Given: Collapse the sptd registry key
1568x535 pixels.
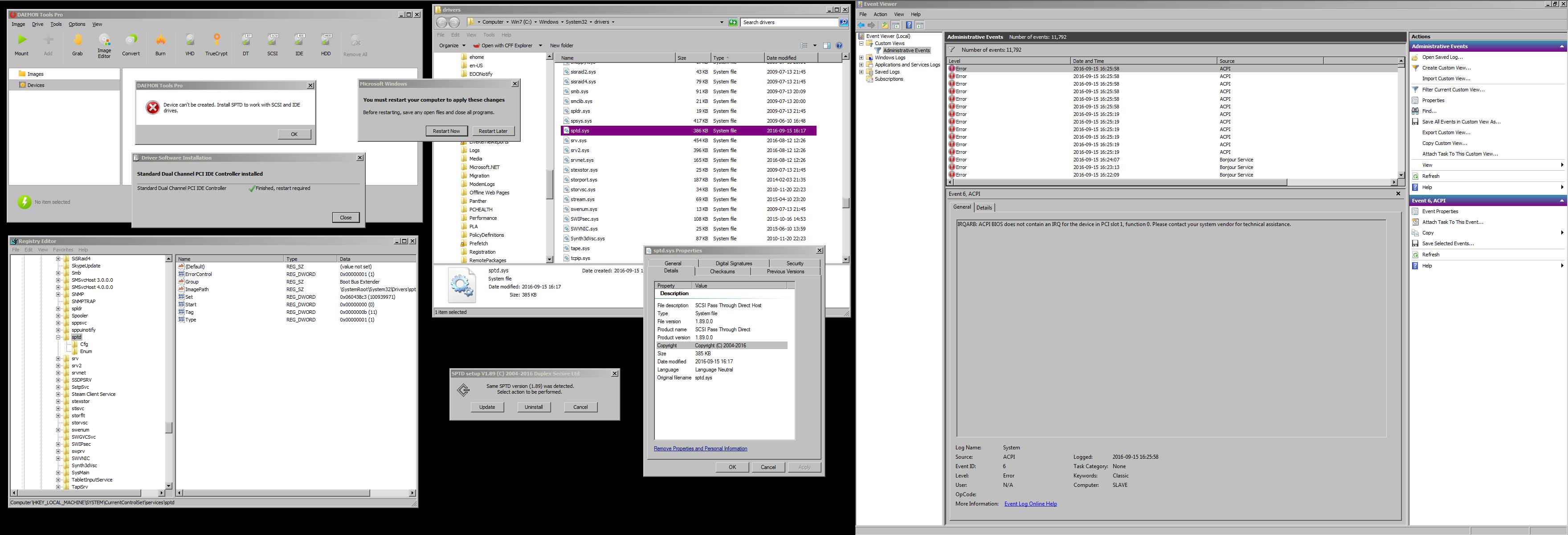Looking at the screenshot, I should 58,337.
